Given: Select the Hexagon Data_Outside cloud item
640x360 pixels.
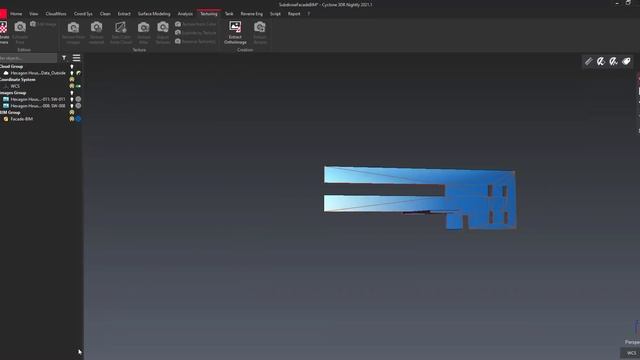Looking at the screenshot, I should (x=38, y=73).
